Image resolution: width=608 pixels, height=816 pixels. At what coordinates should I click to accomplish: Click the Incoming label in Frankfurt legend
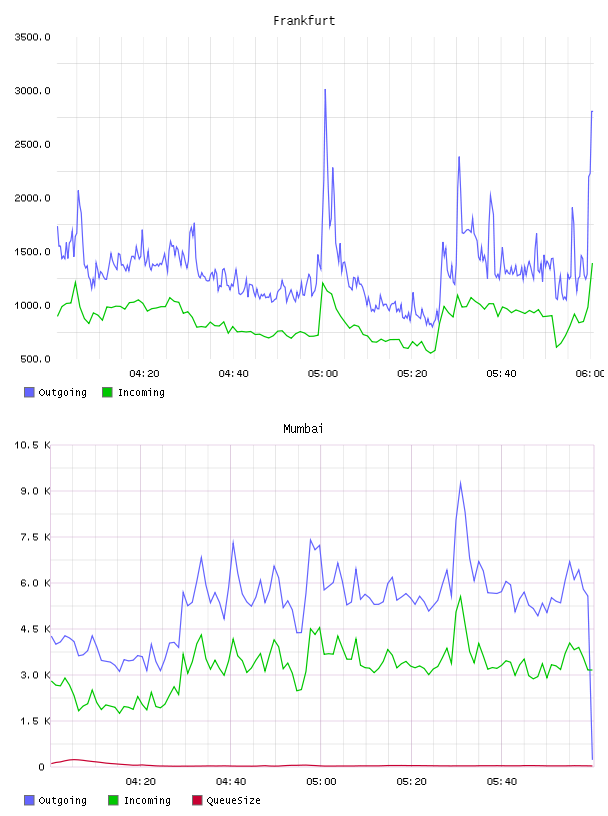click(x=141, y=392)
